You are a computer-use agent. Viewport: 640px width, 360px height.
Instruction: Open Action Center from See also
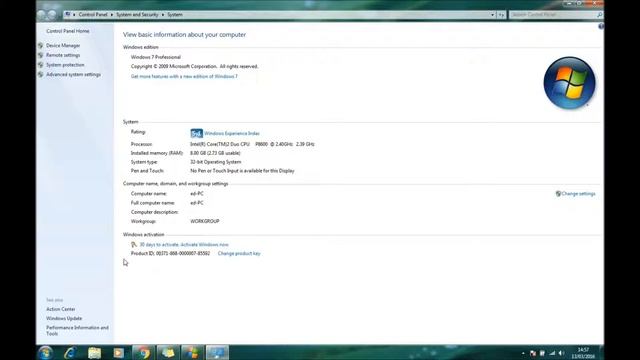(60, 309)
